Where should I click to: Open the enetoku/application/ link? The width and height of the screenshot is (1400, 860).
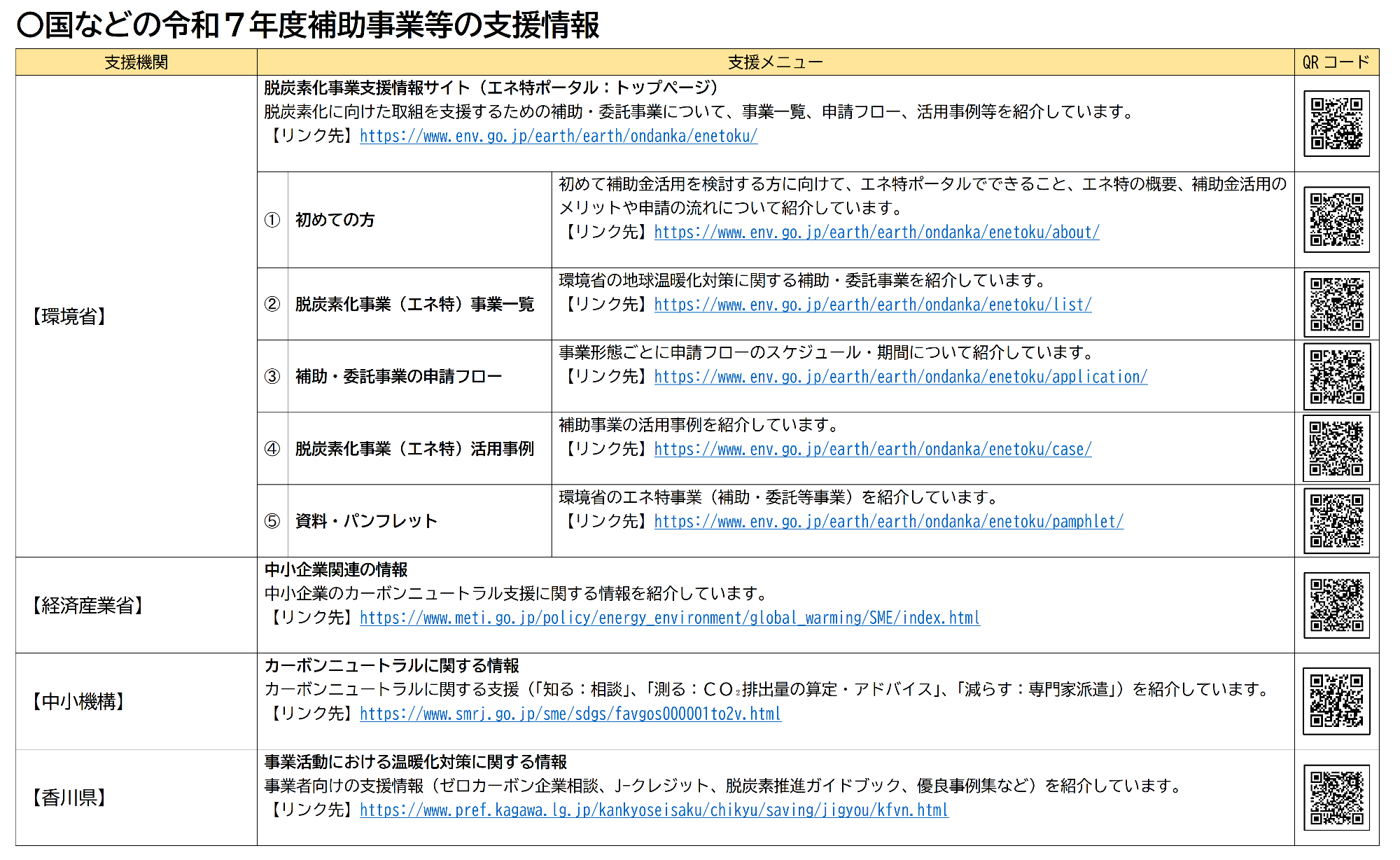click(900, 377)
